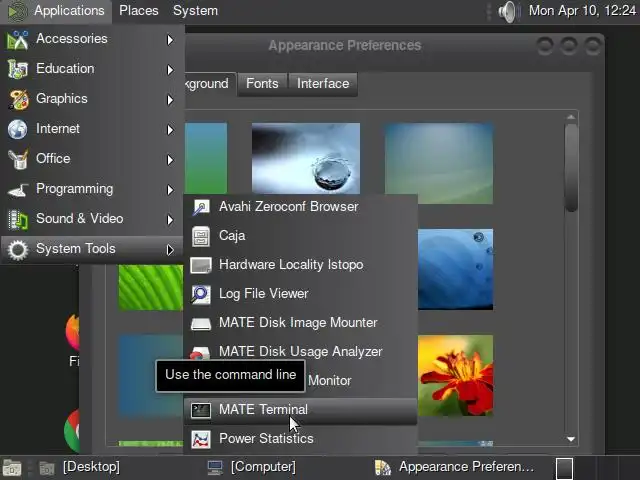Click the MATE logo icon beside Applications

(x=16, y=11)
